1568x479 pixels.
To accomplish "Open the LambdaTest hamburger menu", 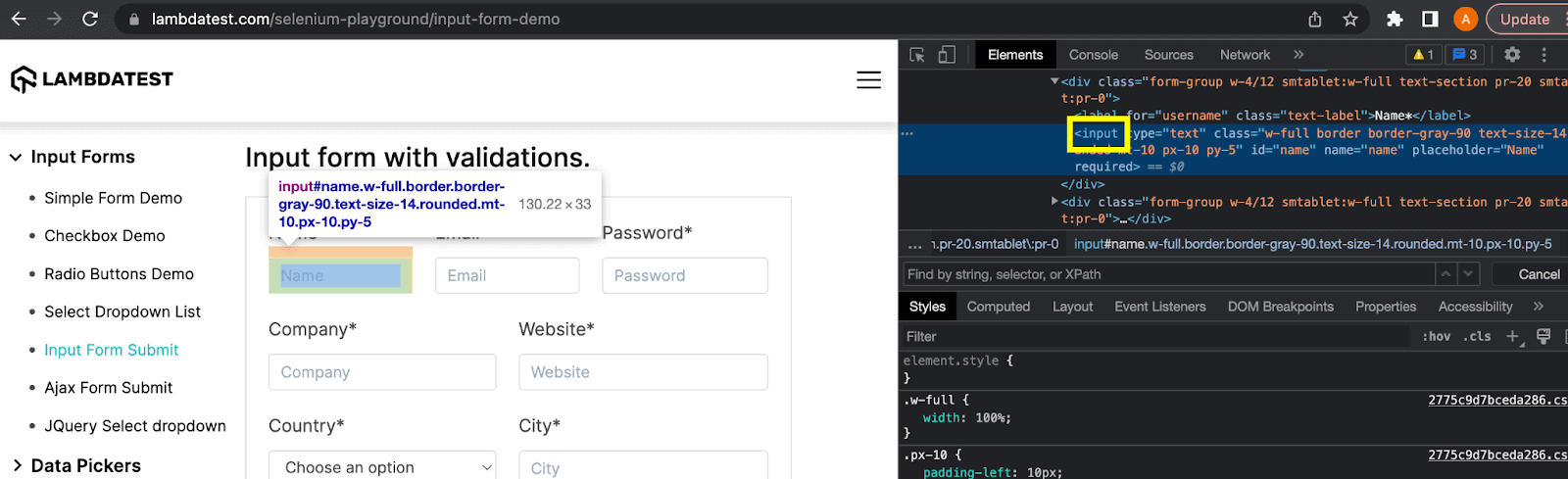I will point(868,80).
